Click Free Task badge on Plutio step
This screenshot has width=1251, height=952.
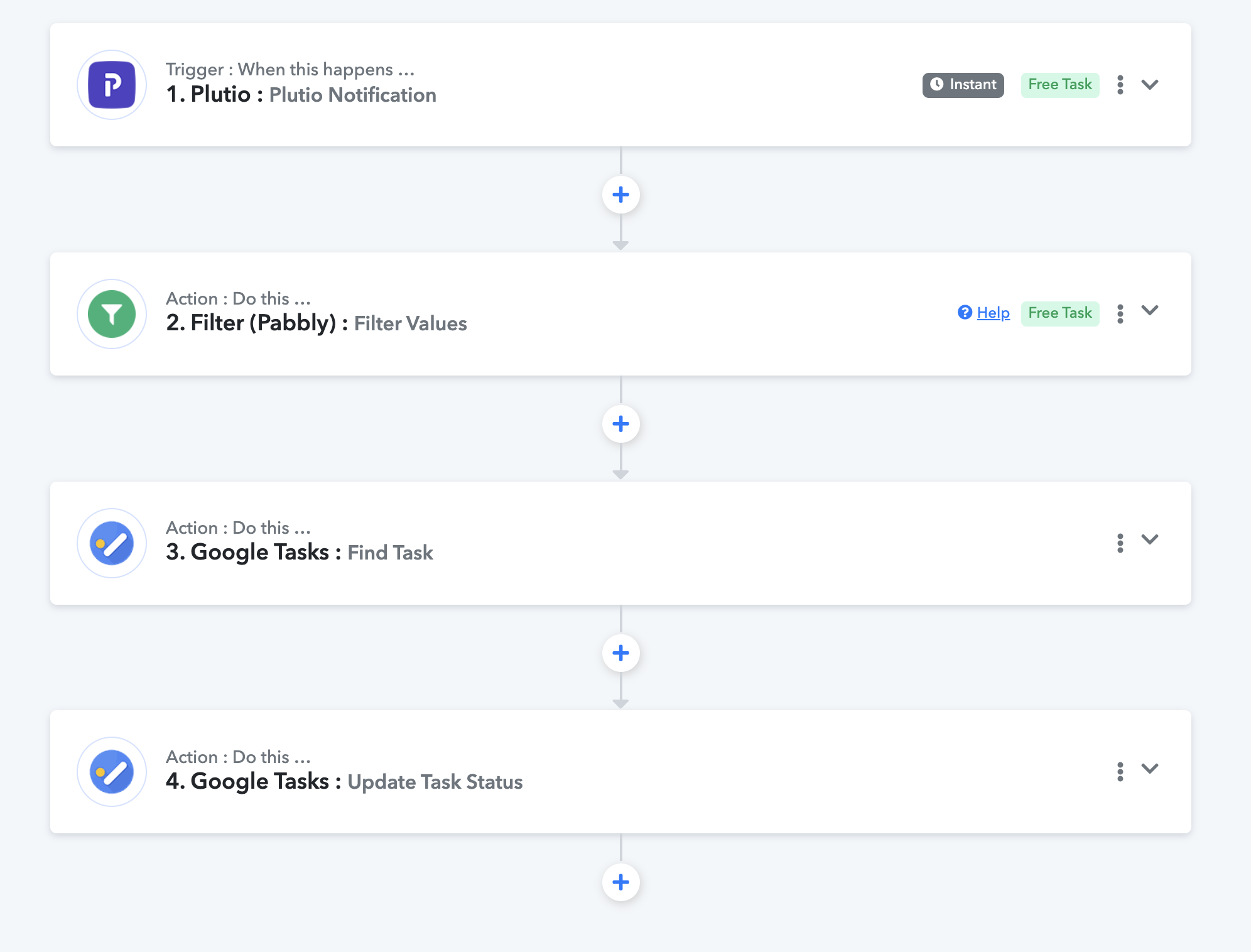click(1060, 85)
